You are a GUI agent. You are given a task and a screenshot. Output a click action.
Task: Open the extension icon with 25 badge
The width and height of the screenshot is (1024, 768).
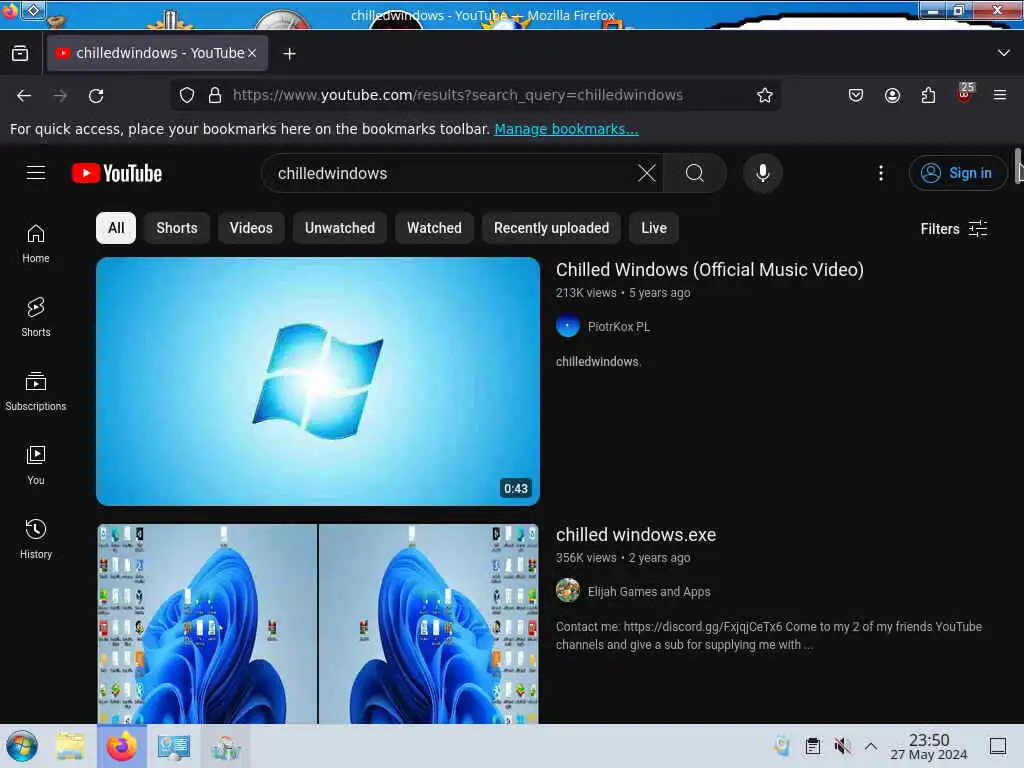[965, 94]
